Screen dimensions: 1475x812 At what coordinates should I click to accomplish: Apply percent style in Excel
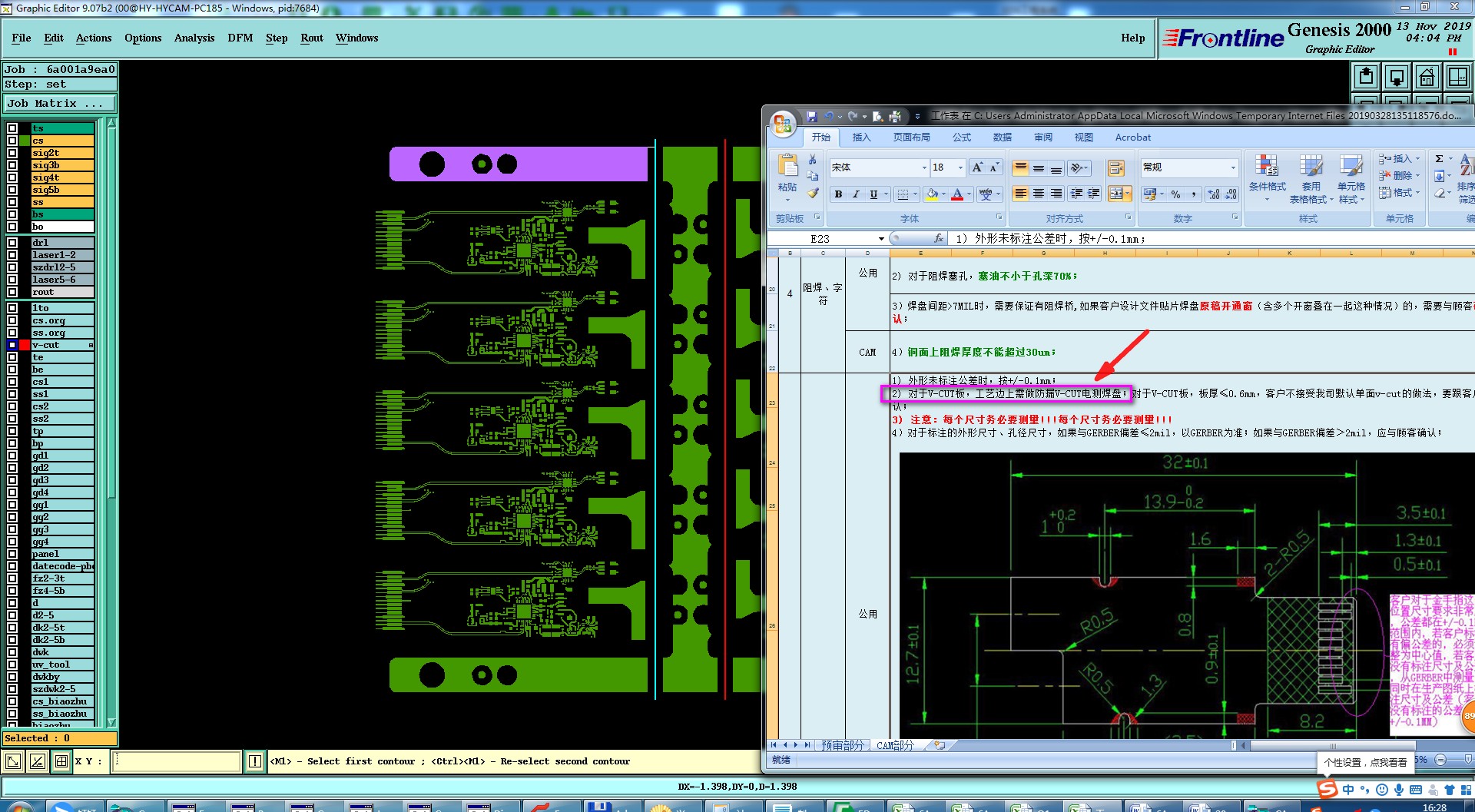(x=1176, y=194)
